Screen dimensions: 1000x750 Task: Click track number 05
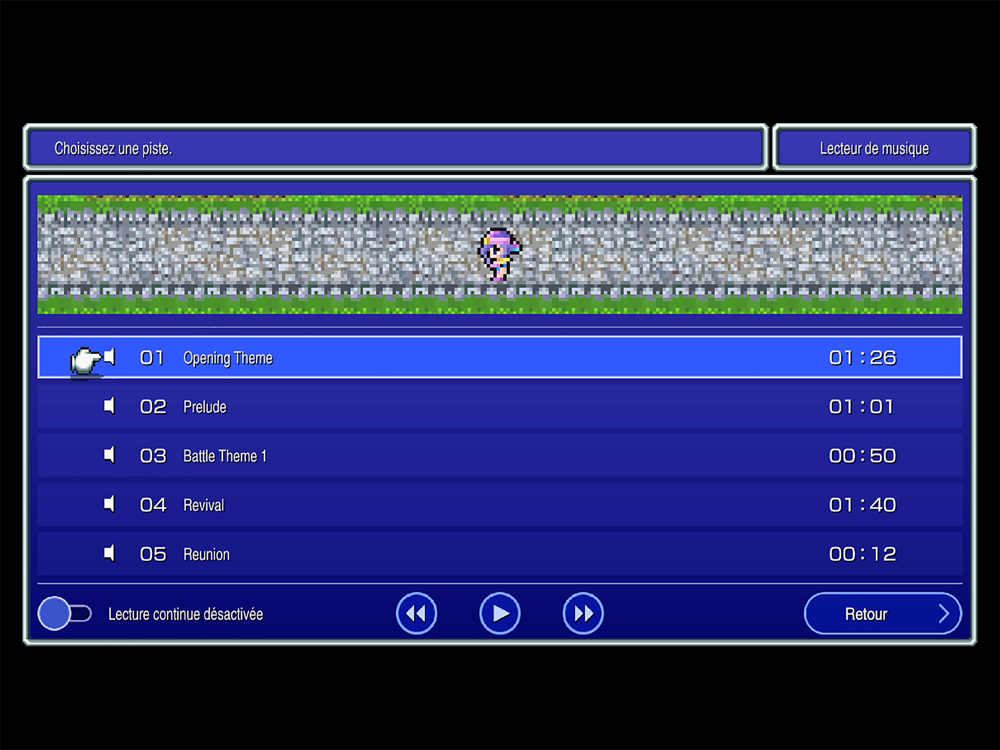pos(153,554)
